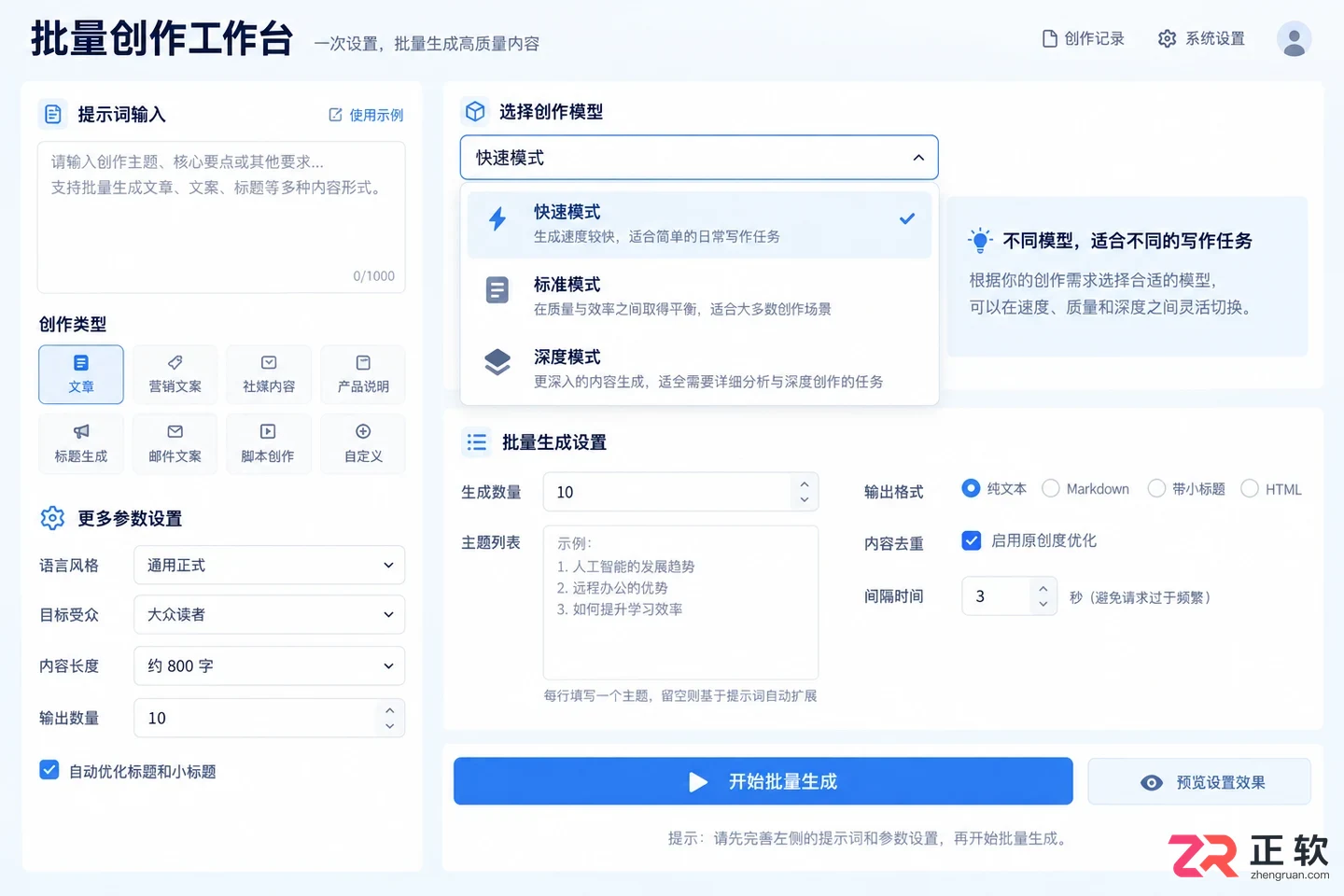1344x896 pixels.
Task: Collapse the model selection dropdown
Action: (x=918, y=158)
